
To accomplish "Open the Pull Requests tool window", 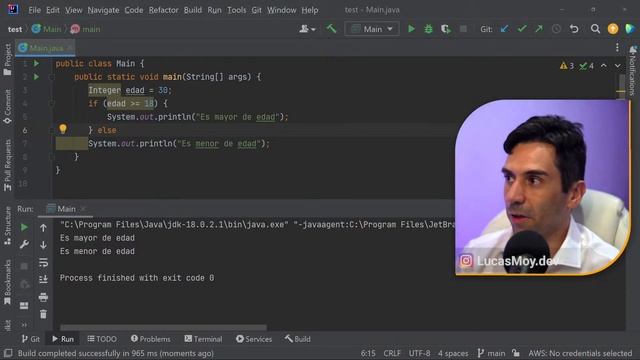I will 7,165.
